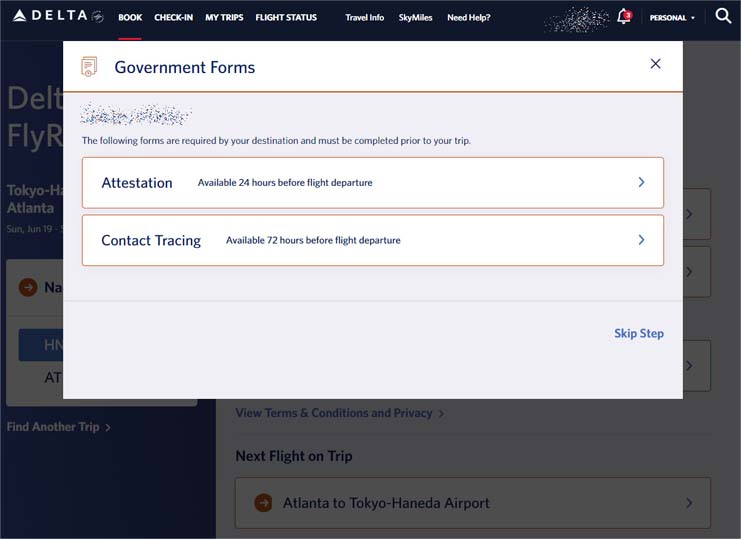Open the Travel Info menu
The height and width of the screenshot is (539, 741).
[364, 17]
